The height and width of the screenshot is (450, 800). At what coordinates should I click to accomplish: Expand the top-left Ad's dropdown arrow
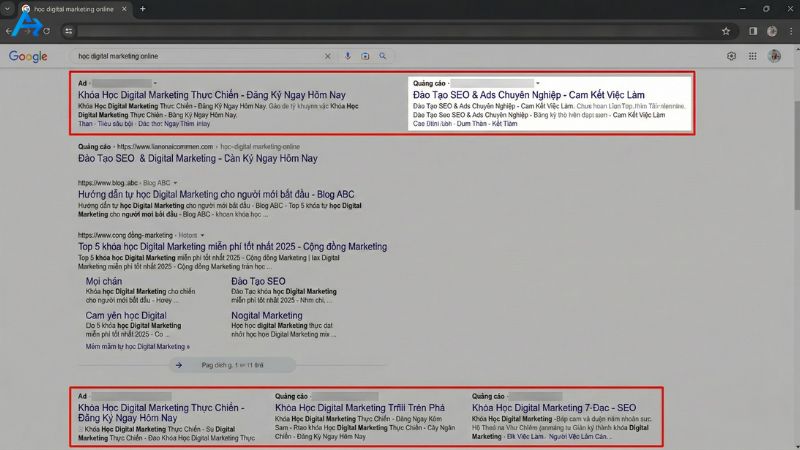click(155, 83)
